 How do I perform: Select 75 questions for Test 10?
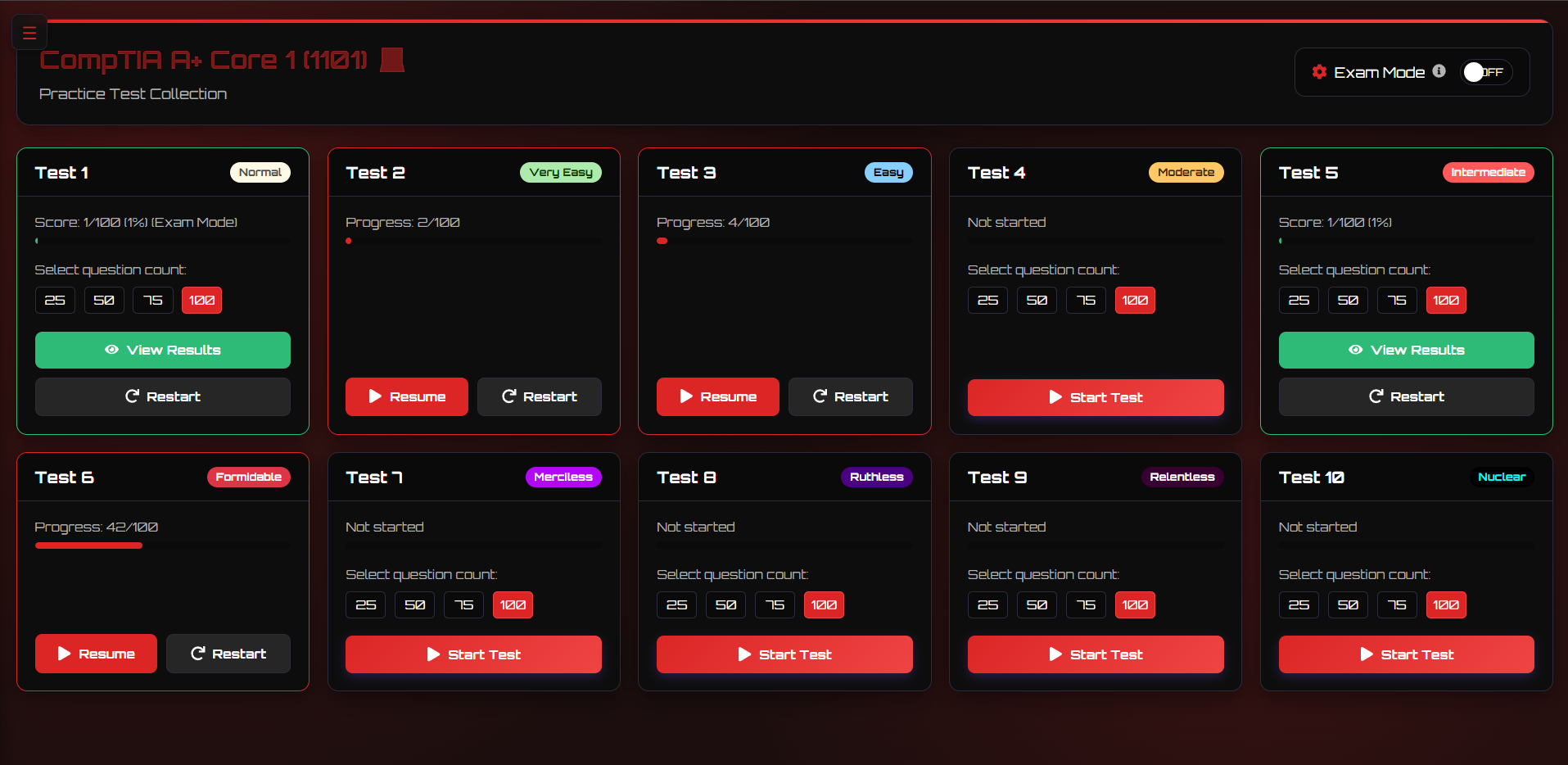click(1397, 605)
